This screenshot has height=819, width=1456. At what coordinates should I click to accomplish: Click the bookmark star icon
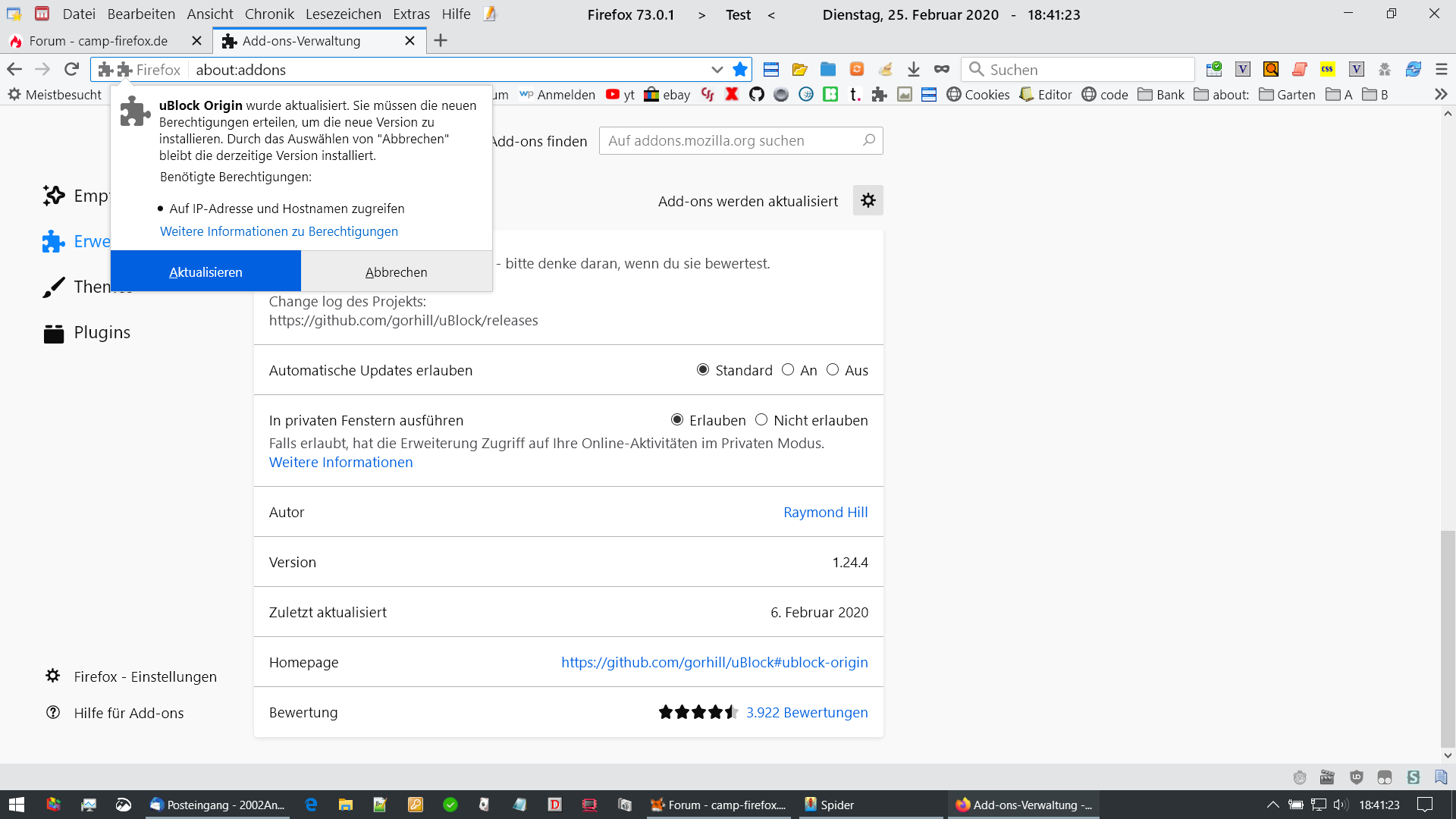coord(740,70)
